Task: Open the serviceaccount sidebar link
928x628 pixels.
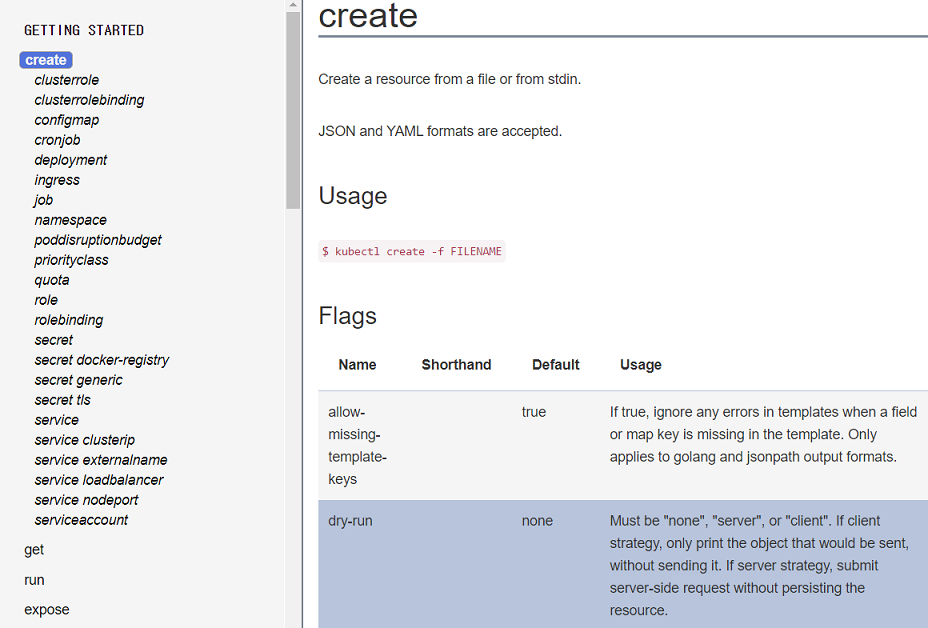Action: click(x=81, y=520)
